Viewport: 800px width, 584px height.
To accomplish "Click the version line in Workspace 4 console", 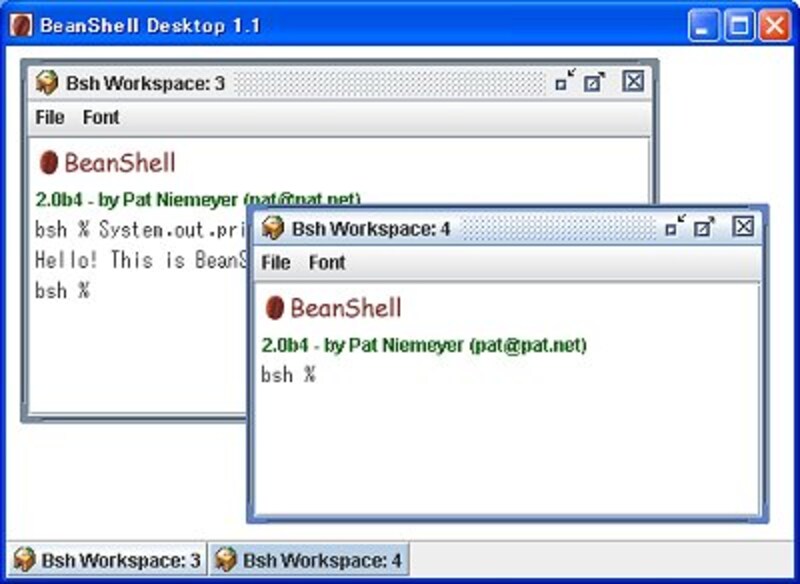I will click(424, 345).
